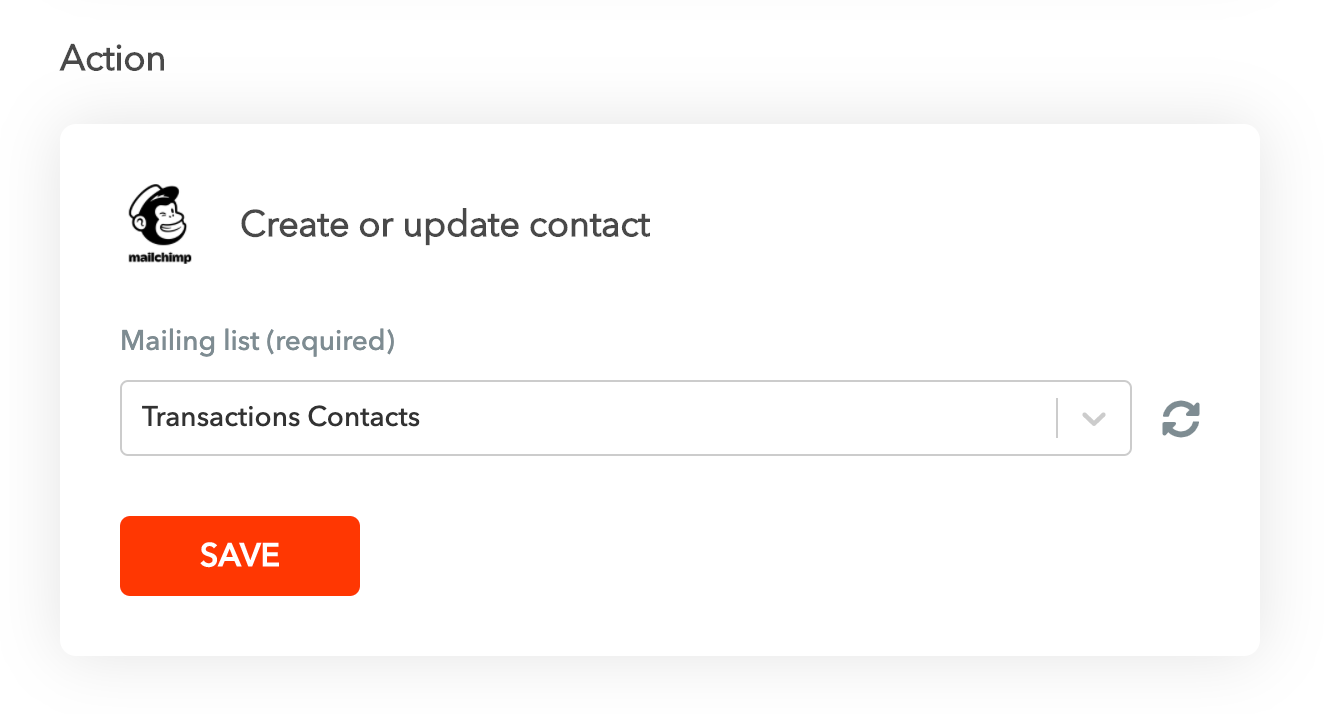Viewport: 1324px width, 714px height.
Task: Save the Mailchimp action
Action: coord(240,556)
